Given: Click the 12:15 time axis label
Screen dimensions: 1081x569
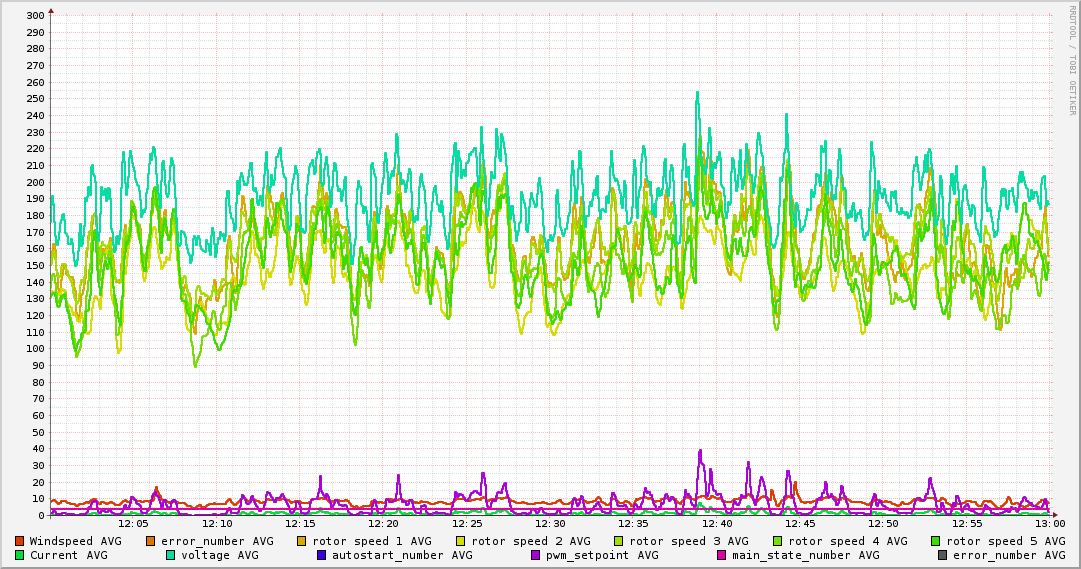Looking at the screenshot, I should point(300,524).
